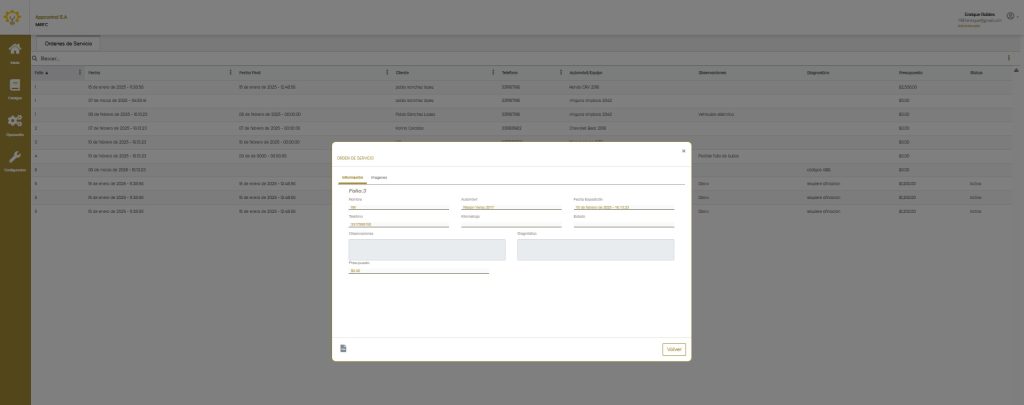Open the grid options three-dot menu
This screenshot has height=405, width=1024.
1008,58
